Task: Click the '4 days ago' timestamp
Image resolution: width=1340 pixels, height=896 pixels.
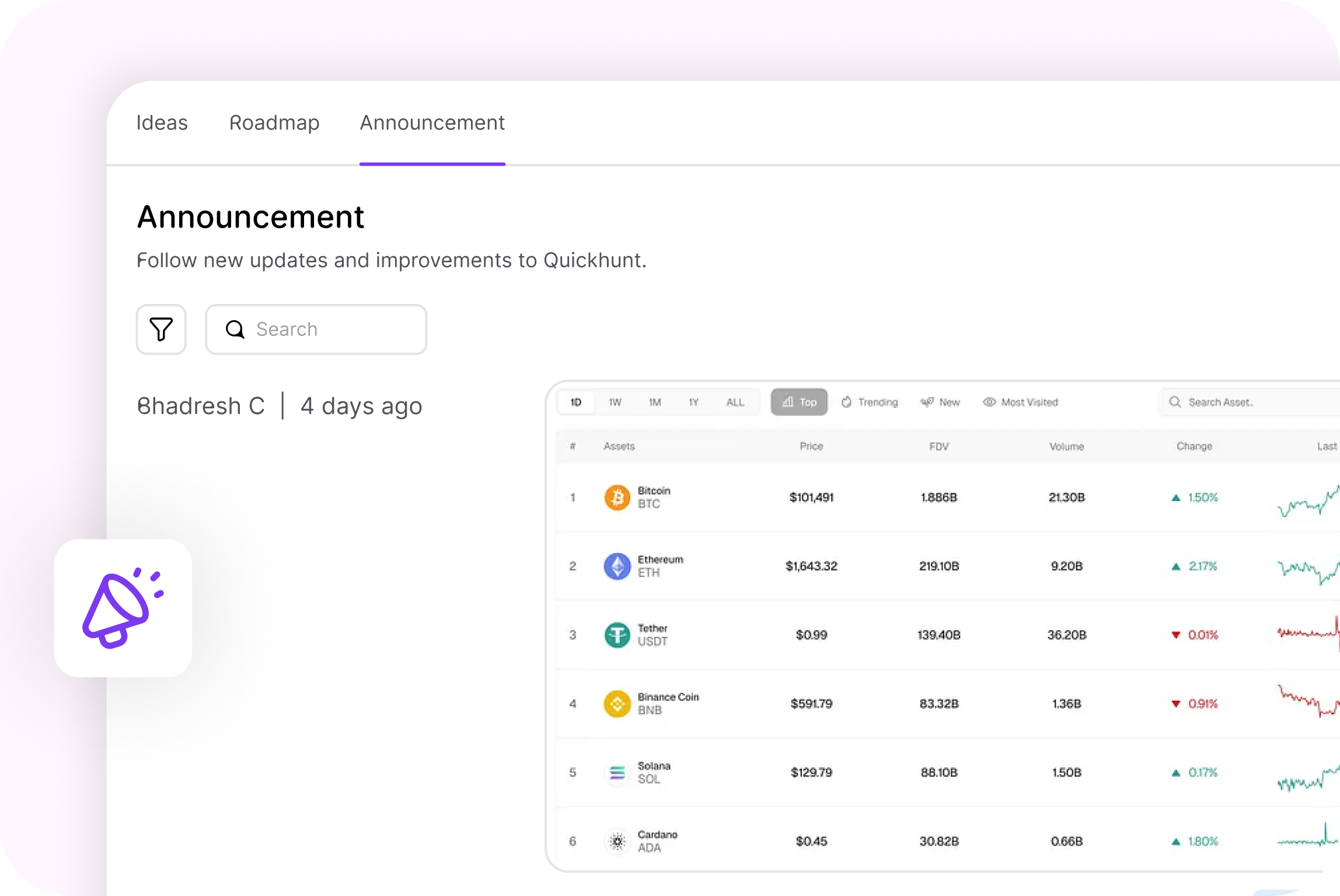Action: [x=361, y=406]
